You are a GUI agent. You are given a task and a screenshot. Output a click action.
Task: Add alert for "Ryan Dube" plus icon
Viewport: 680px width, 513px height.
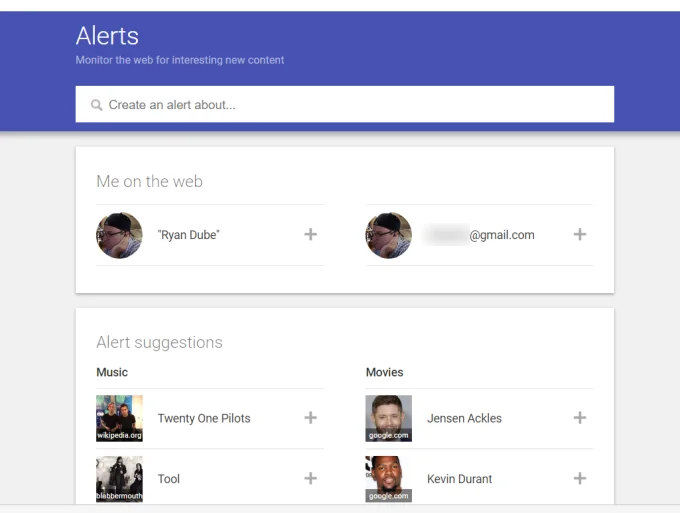310,235
